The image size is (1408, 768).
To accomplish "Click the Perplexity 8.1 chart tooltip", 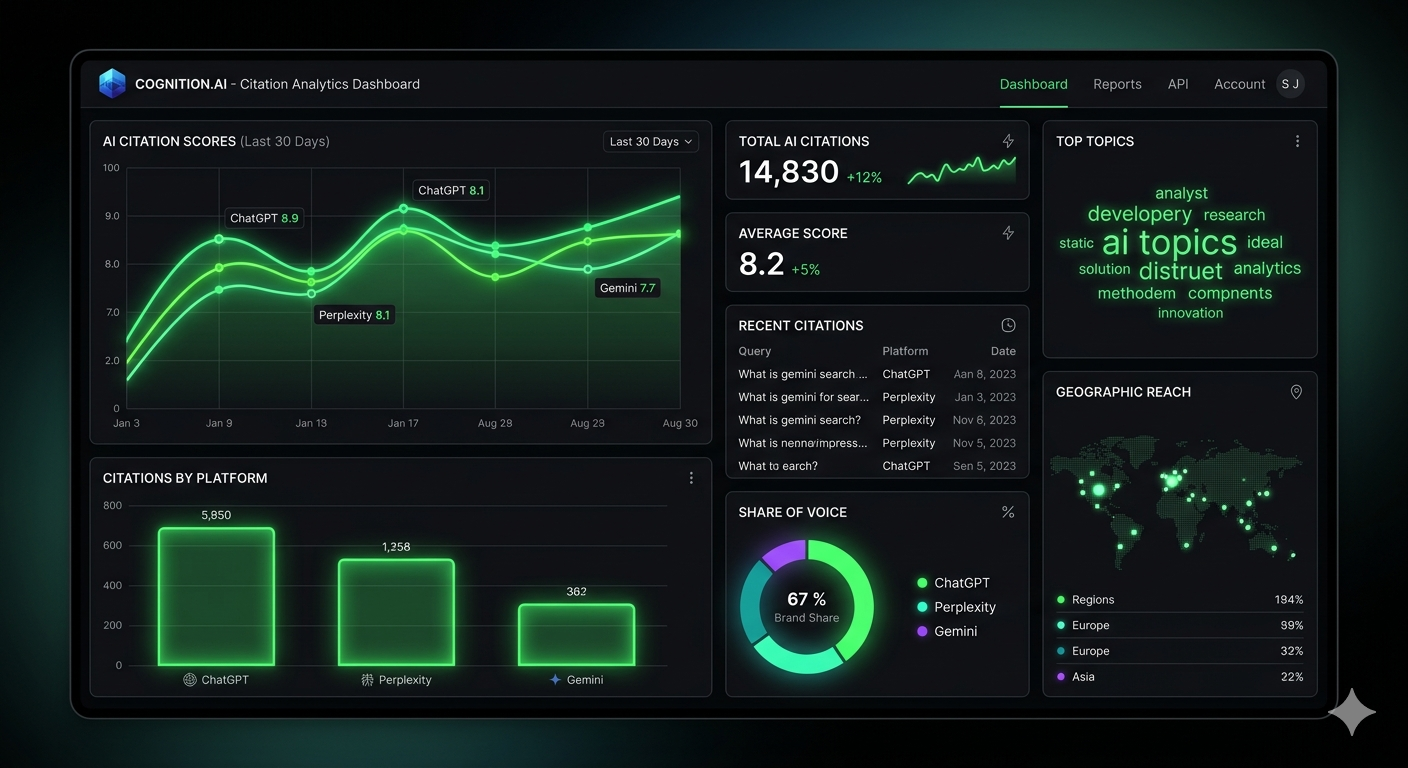I will [x=354, y=315].
